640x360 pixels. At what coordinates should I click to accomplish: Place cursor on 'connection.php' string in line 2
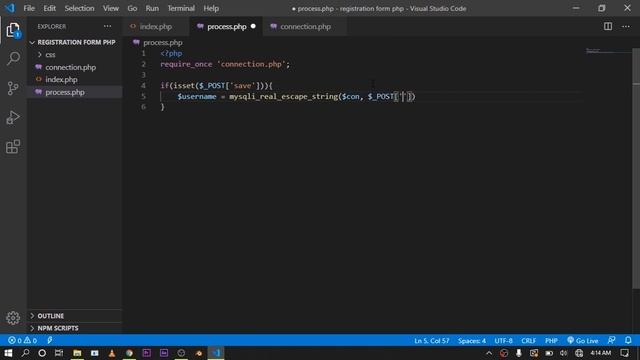(251, 64)
